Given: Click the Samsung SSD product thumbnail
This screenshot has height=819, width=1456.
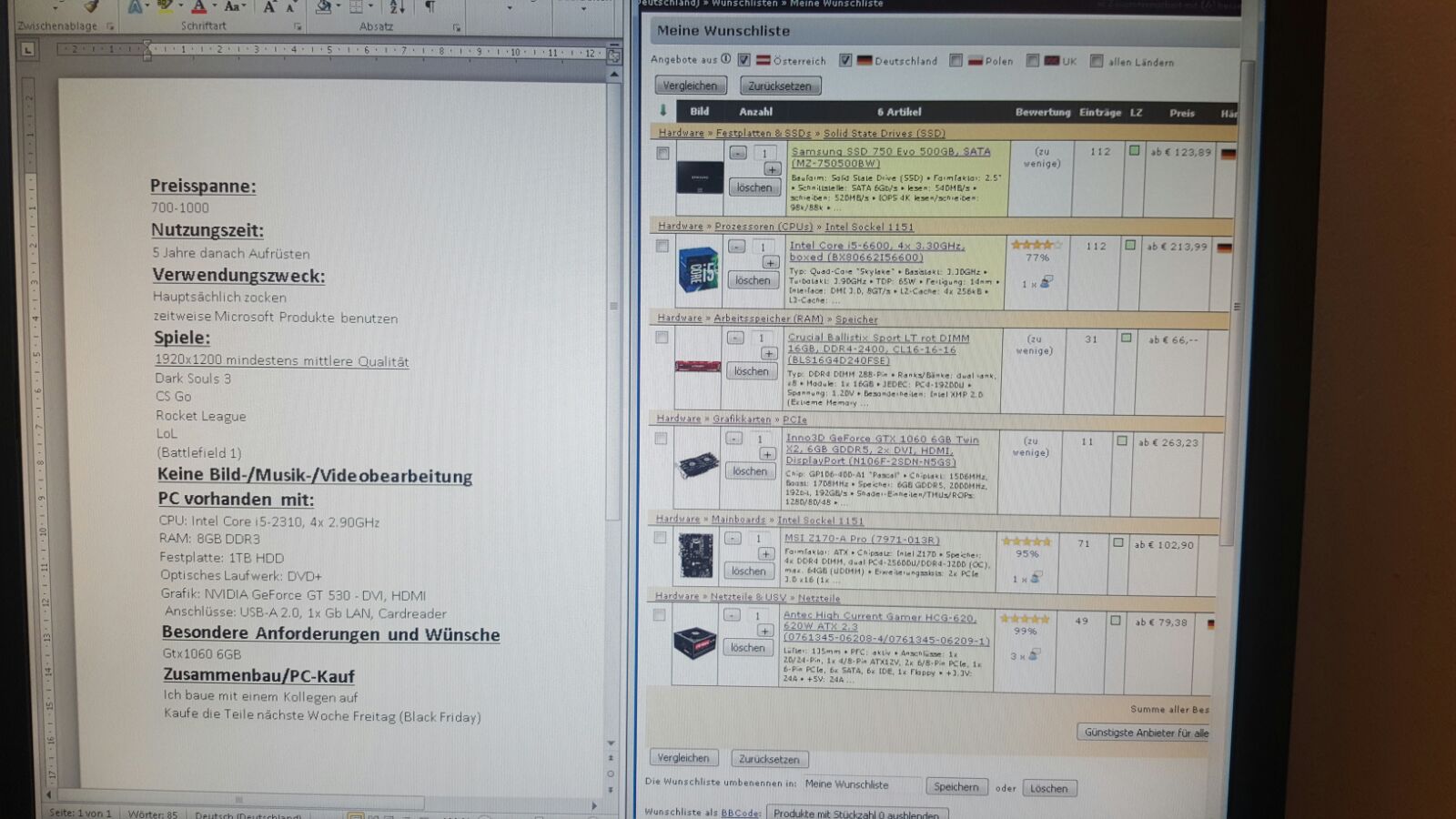Looking at the screenshot, I should click(x=699, y=177).
